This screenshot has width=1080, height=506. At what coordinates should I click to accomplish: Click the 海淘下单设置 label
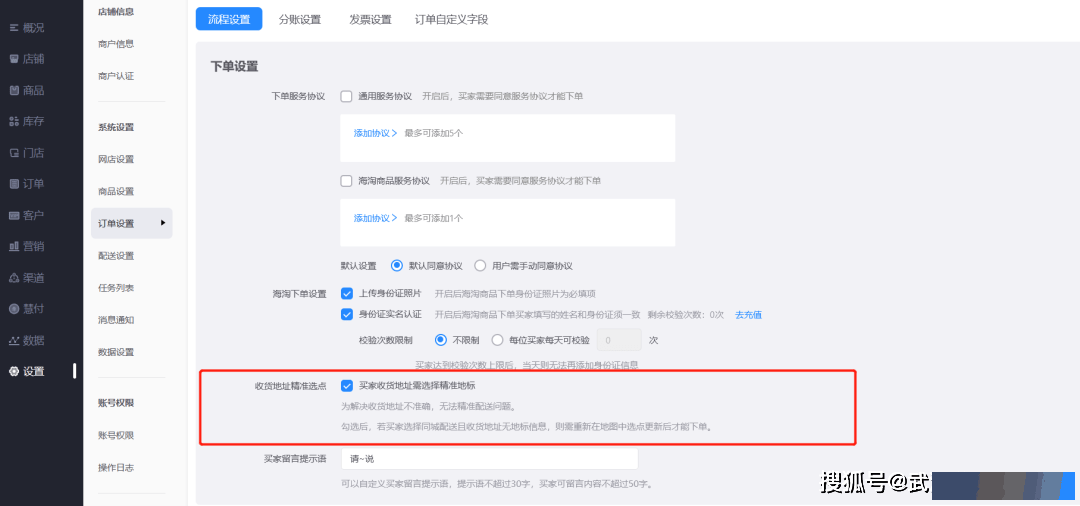(298, 294)
